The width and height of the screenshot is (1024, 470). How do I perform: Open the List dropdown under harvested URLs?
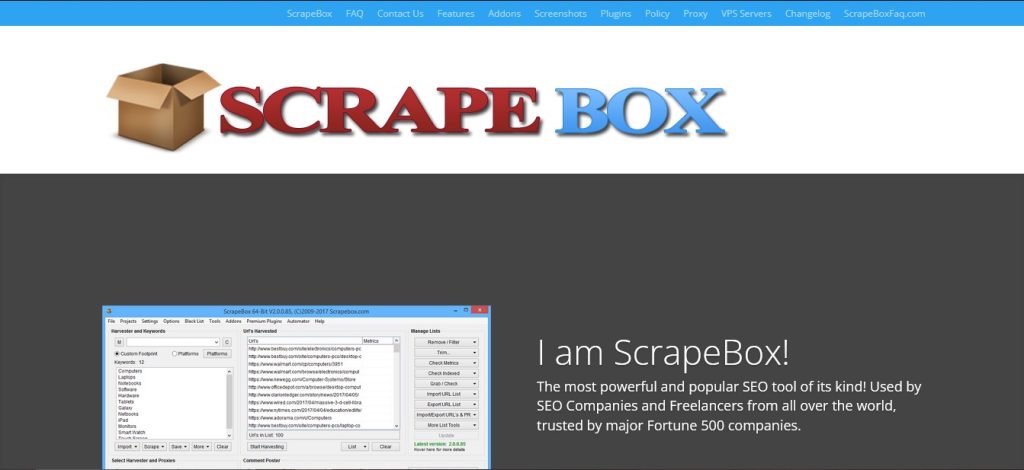click(x=355, y=446)
